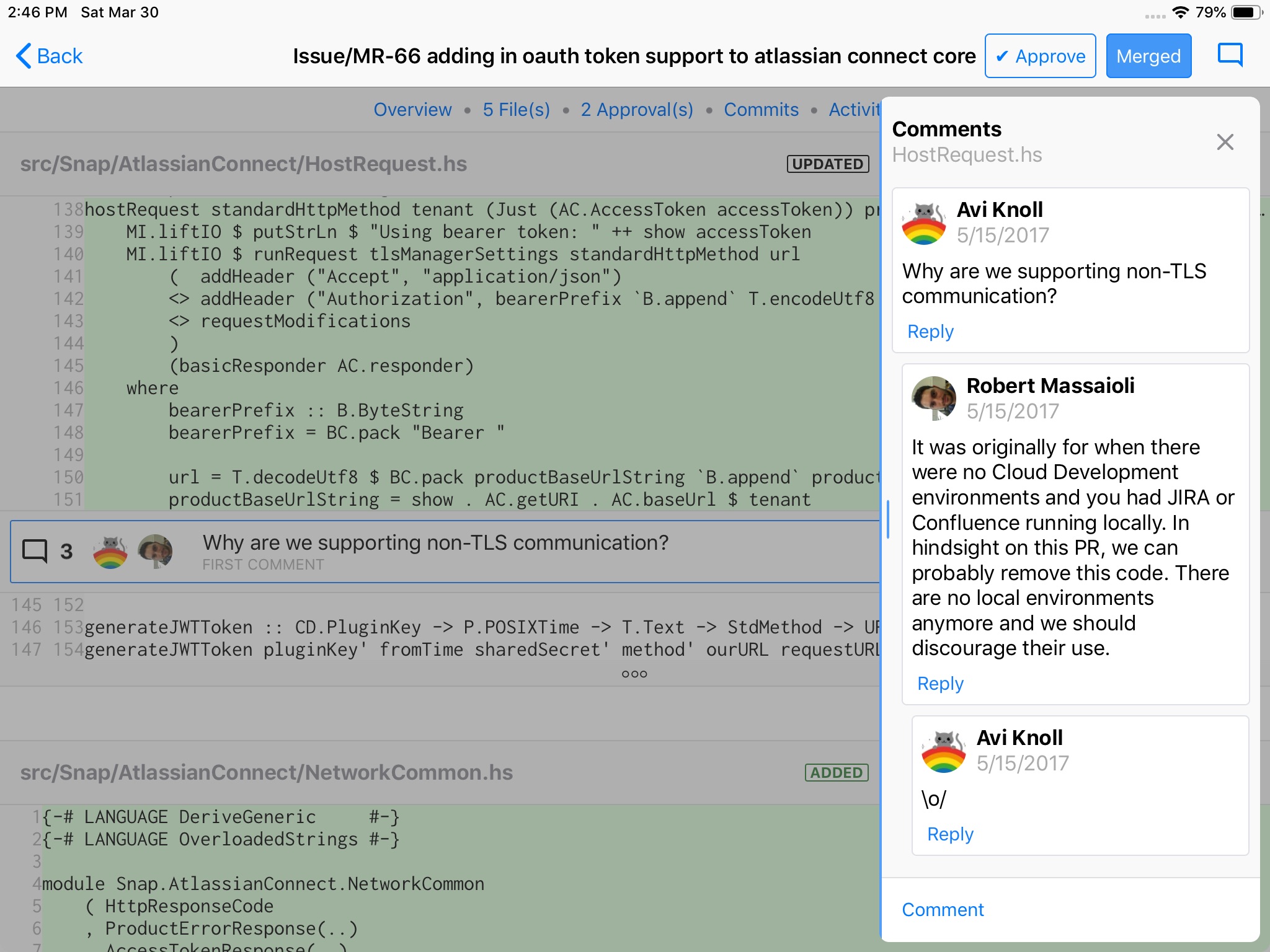Expand the 5 Files section
Image resolution: width=1270 pixels, height=952 pixels.
515,110
